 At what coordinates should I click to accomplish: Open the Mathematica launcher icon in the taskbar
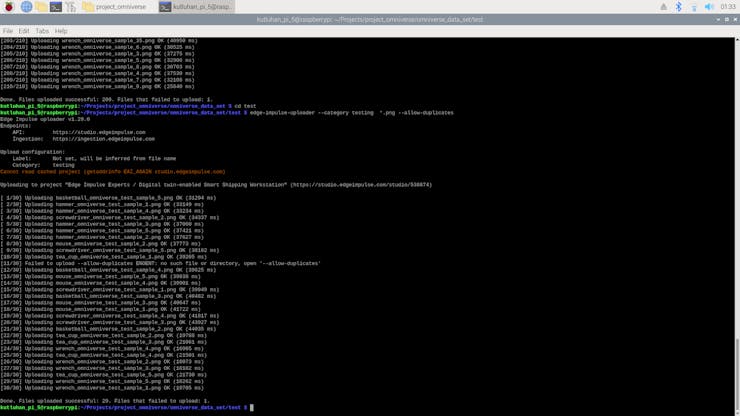(71, 7)
